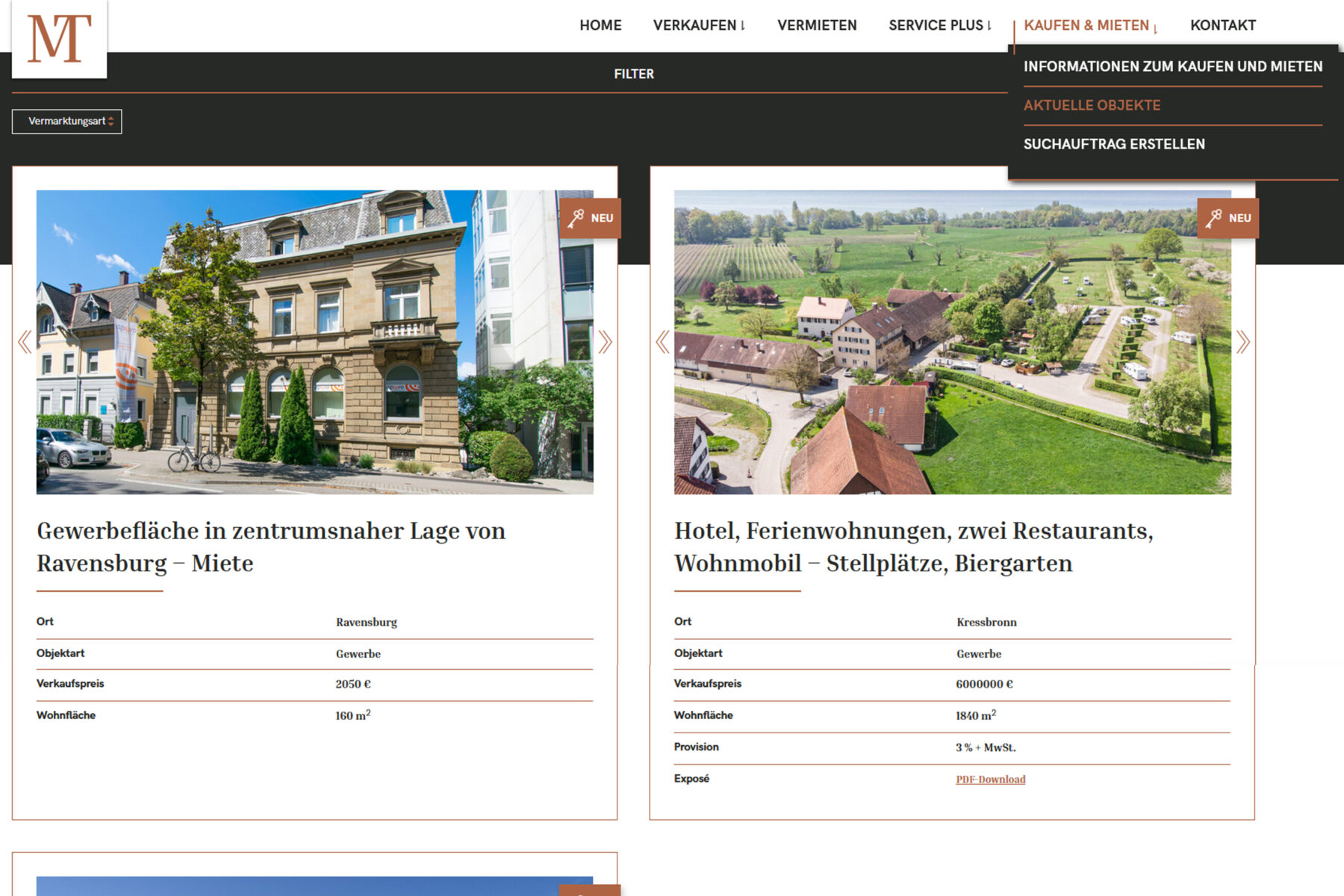The height and width of the screenshot is (896, 1344).
Task: Show previous photo of Ravensburg Gewerbefläche
Action: pos(25,342)
